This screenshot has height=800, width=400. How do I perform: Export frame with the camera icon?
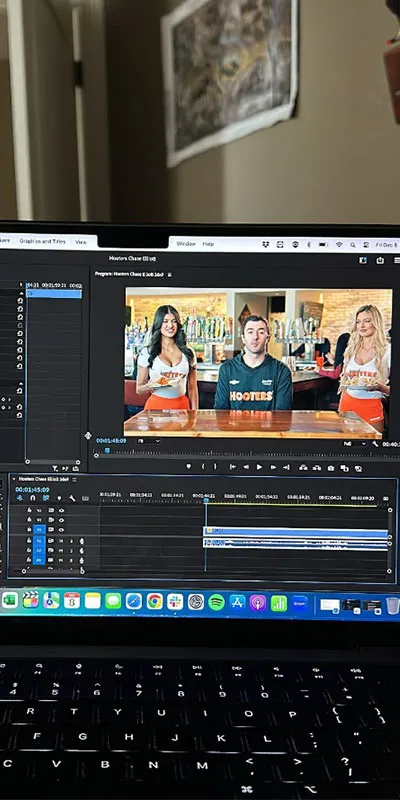[x=331, y=468]
